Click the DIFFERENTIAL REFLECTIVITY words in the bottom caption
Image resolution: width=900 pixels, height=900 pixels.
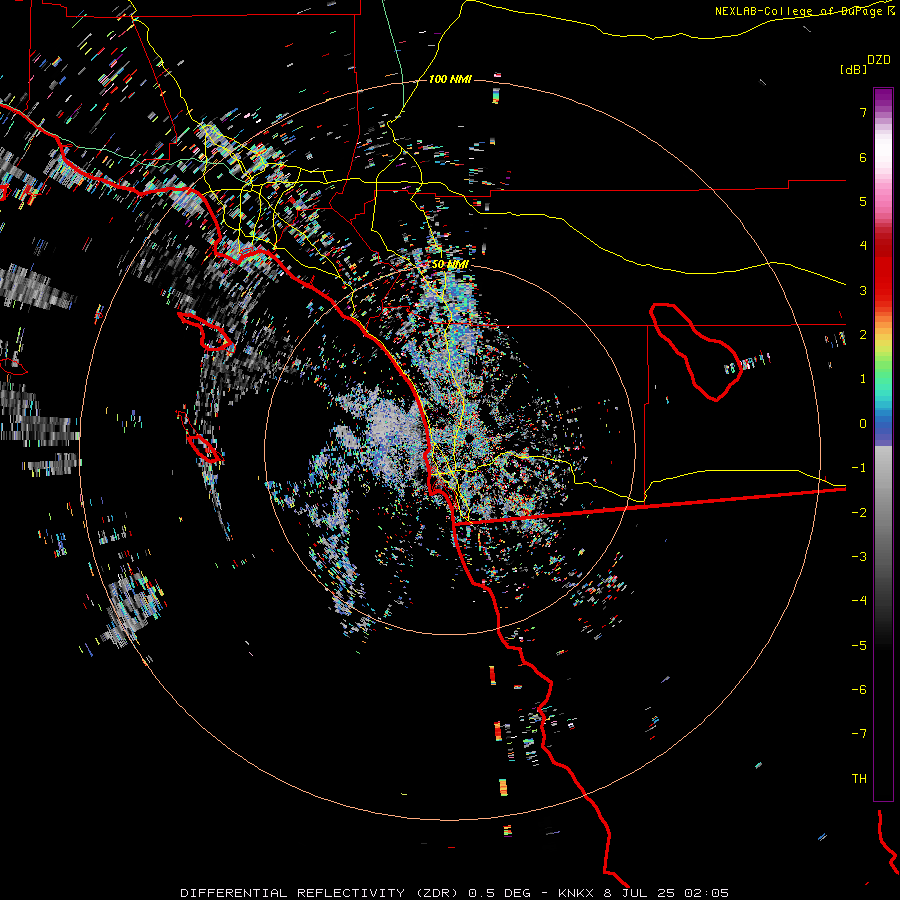pos(292,893)
